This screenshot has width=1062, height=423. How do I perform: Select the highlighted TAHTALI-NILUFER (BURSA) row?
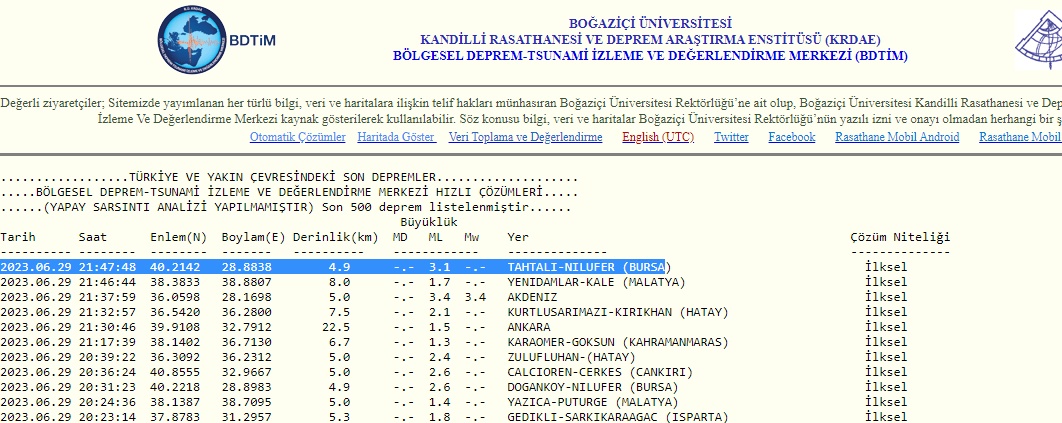[x=585, y=268]
